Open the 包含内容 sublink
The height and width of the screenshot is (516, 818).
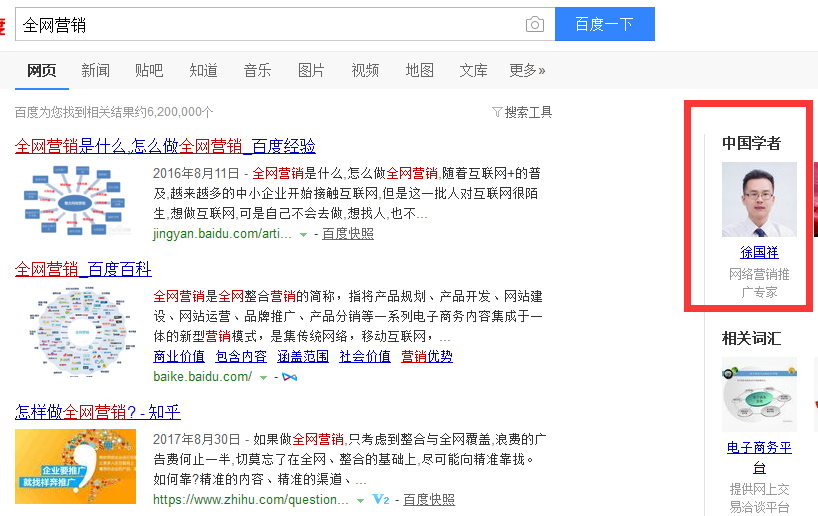241,356
